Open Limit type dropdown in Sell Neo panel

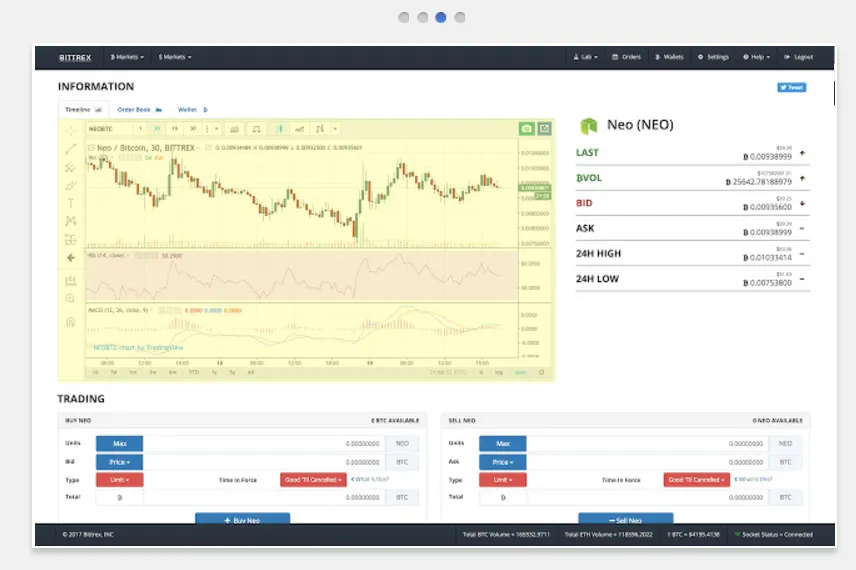[503, 480]
